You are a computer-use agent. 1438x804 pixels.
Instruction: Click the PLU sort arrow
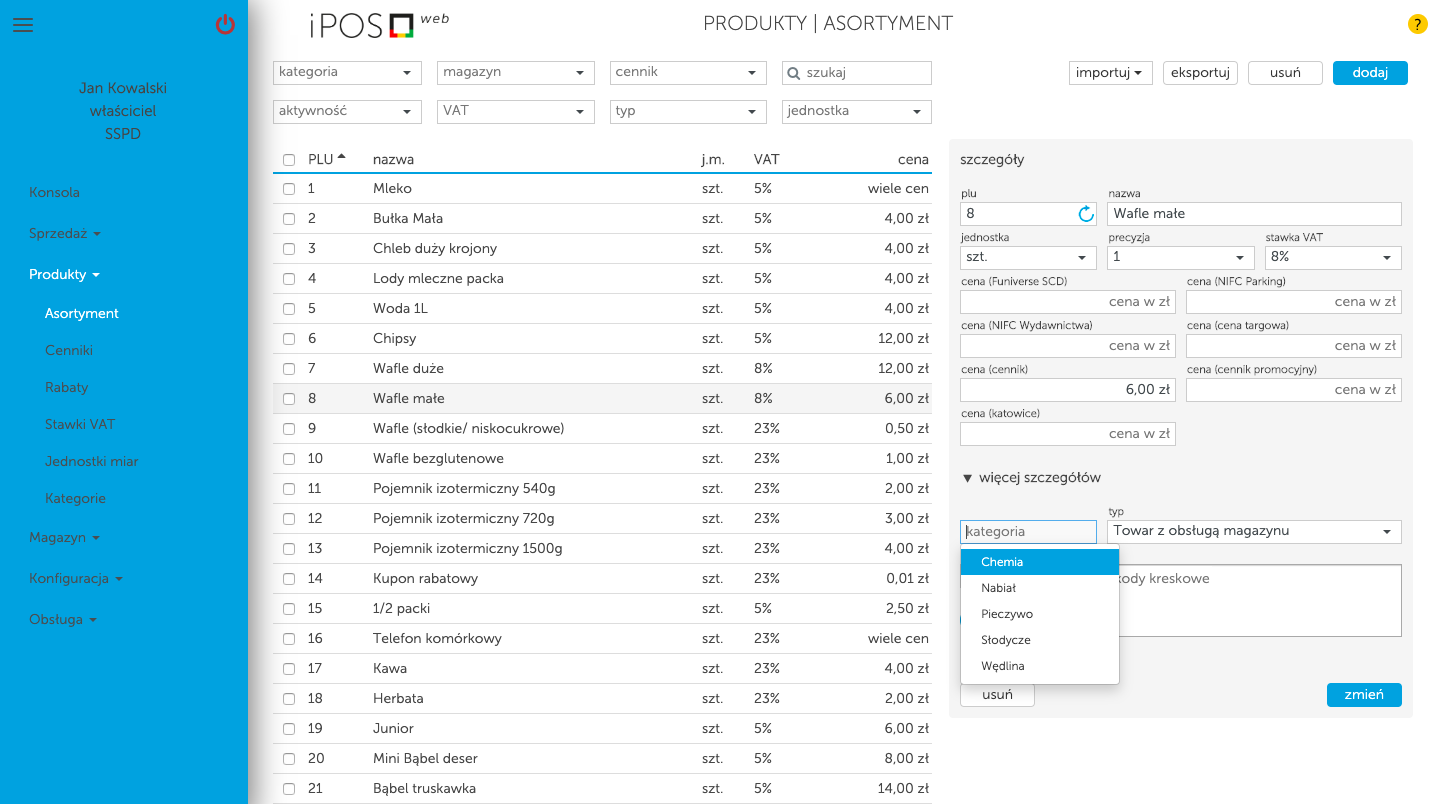pyautogui.click(x=342, y=157)
